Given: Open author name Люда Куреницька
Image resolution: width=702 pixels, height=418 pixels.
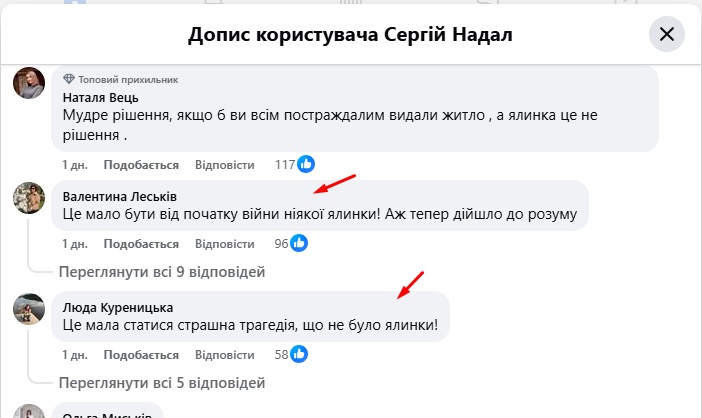Looking at the screenshot, I should tap(118, 306).
